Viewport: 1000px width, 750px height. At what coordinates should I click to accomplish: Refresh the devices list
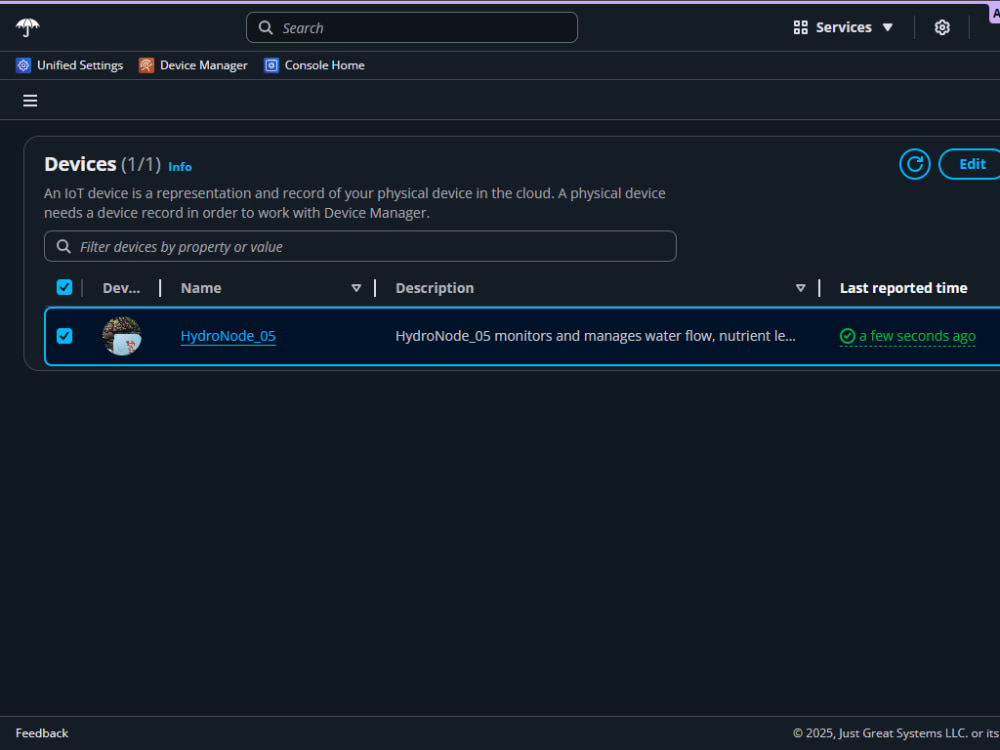(914, 164)
